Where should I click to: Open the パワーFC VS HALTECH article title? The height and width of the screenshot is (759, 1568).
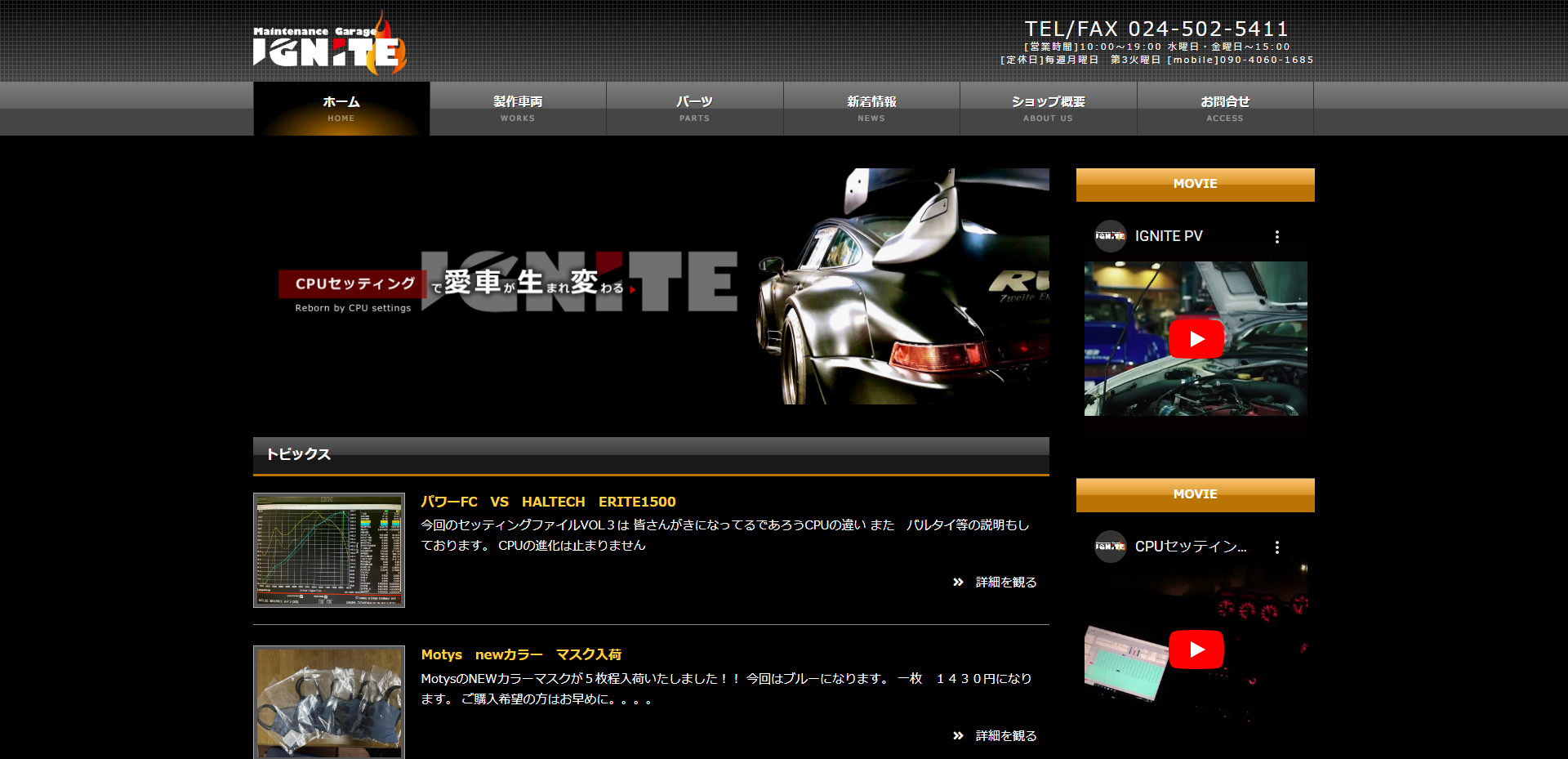548,502
